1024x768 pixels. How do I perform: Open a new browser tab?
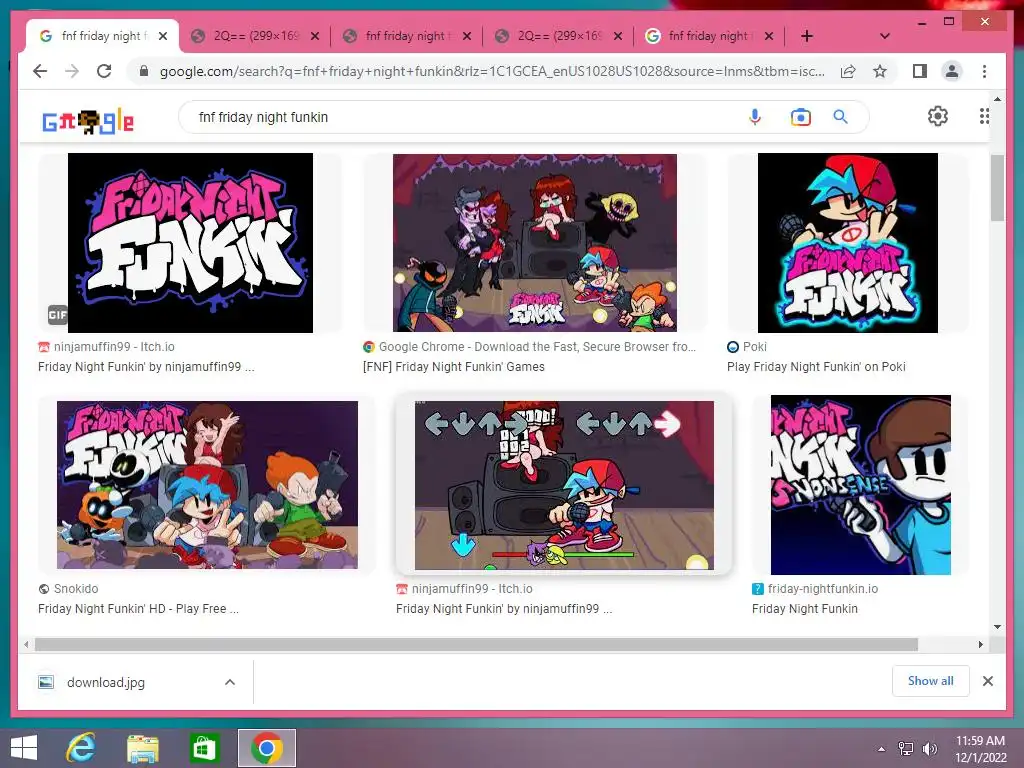[x=807, y=36]
